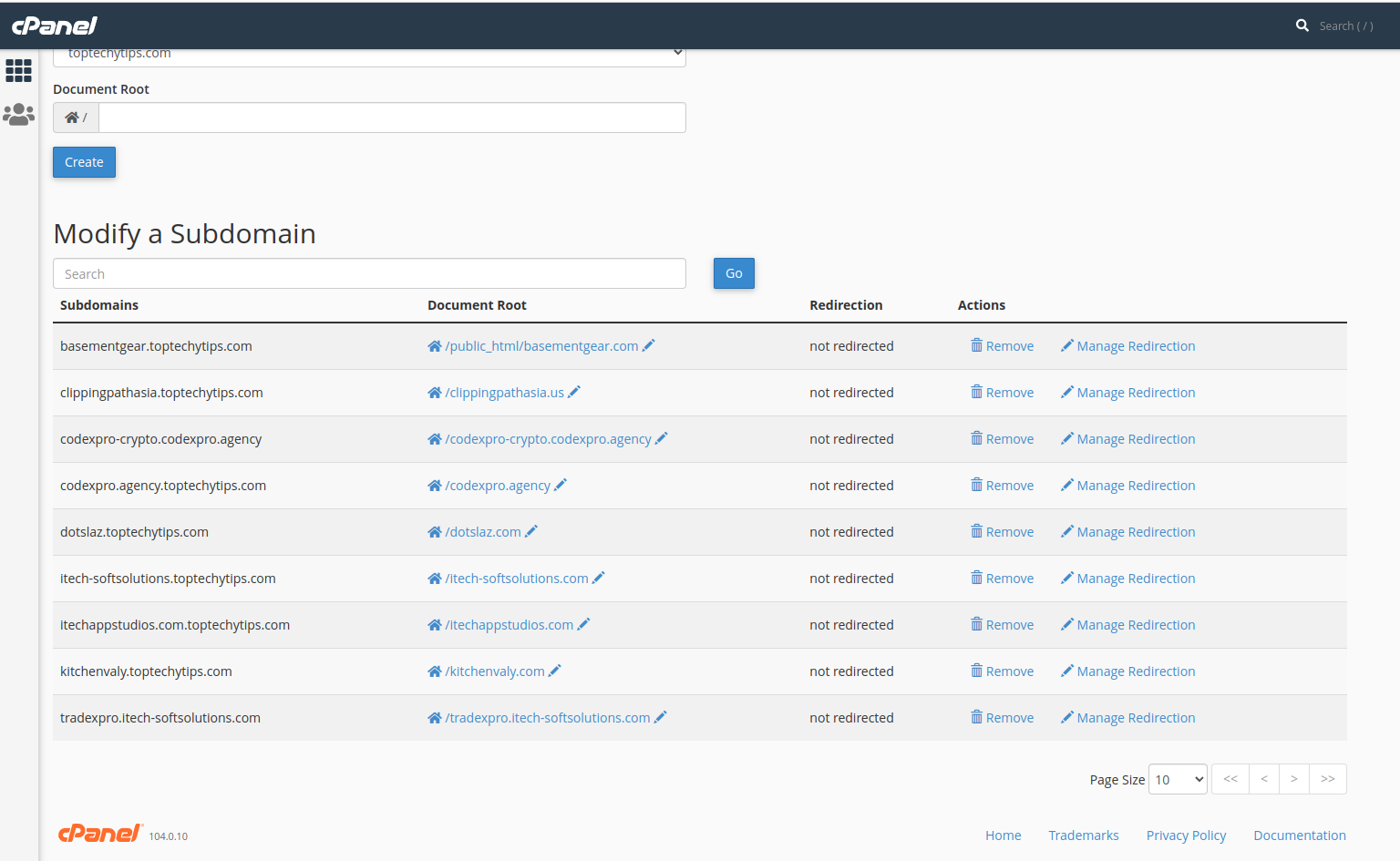1400x861 pixels.
Task: Click "not redirected" in the dotslaz row
Action: click(851, 532)
